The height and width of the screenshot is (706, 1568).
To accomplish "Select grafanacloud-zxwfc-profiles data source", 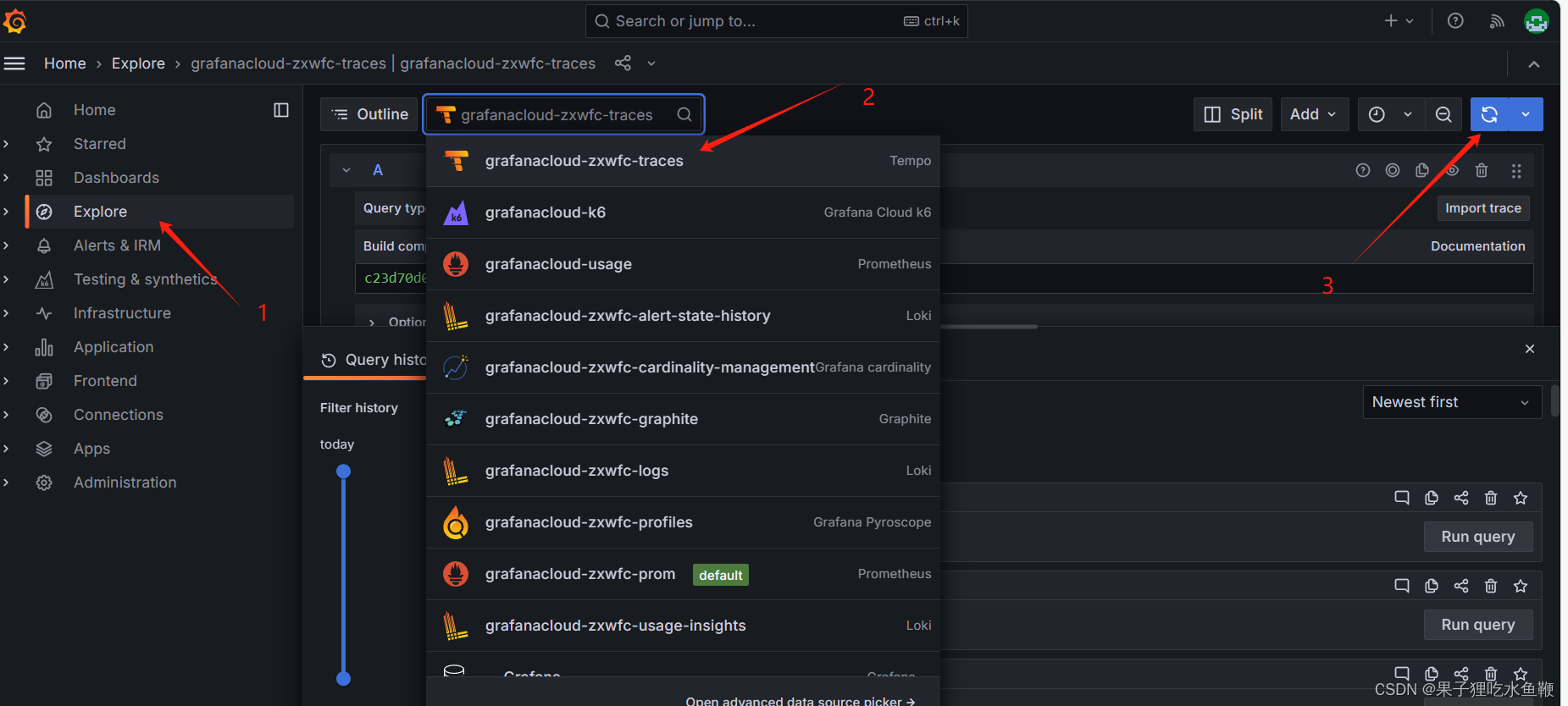I will pyautogui.click(x=683, y=522).
